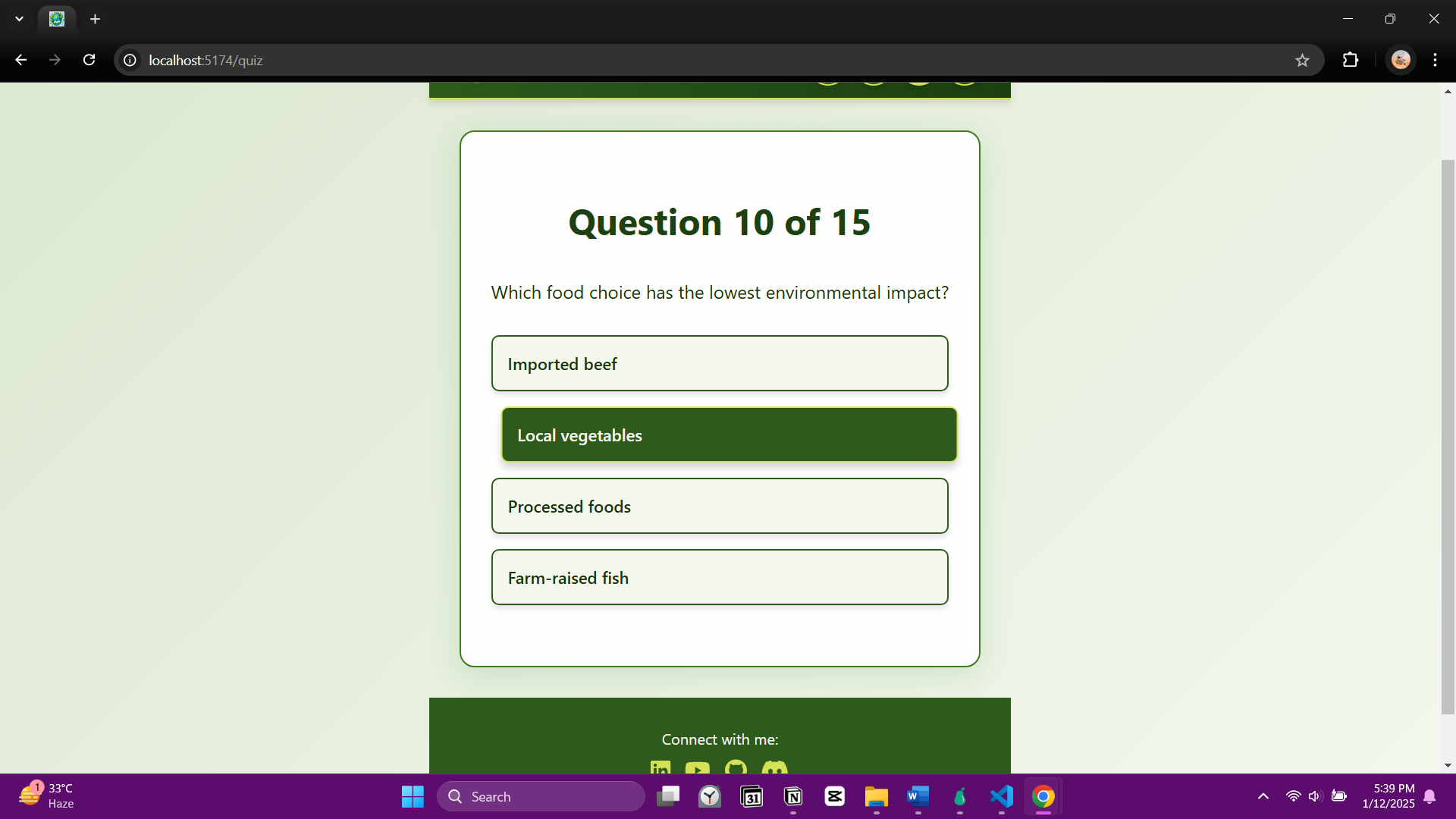Open the GitHub social icon
1456x819 pixels.
click(736, 767)
